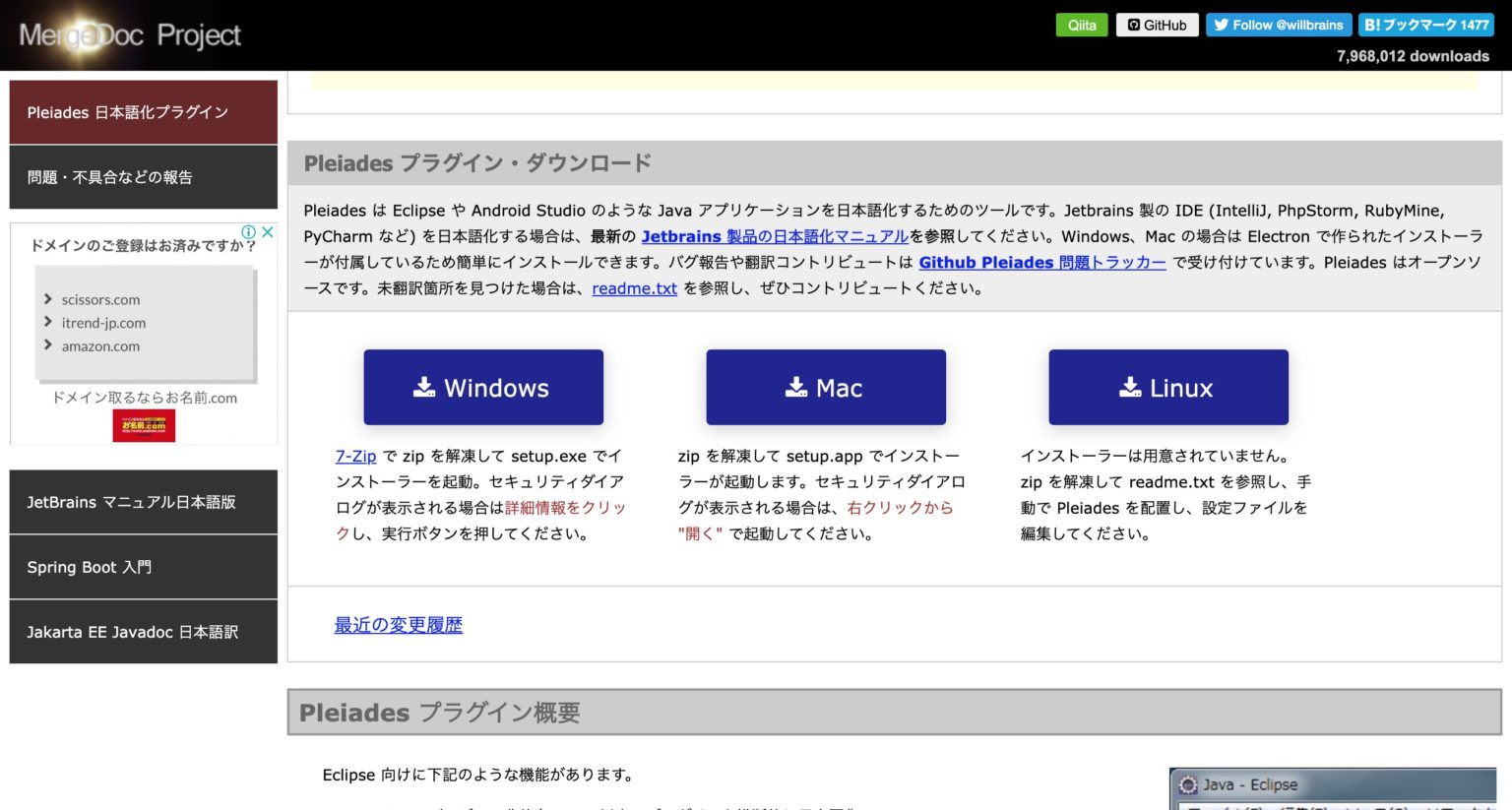Expand the amazon.com arrow in the ad
This screenshot has width=1512, height=810.
[49, 345]
